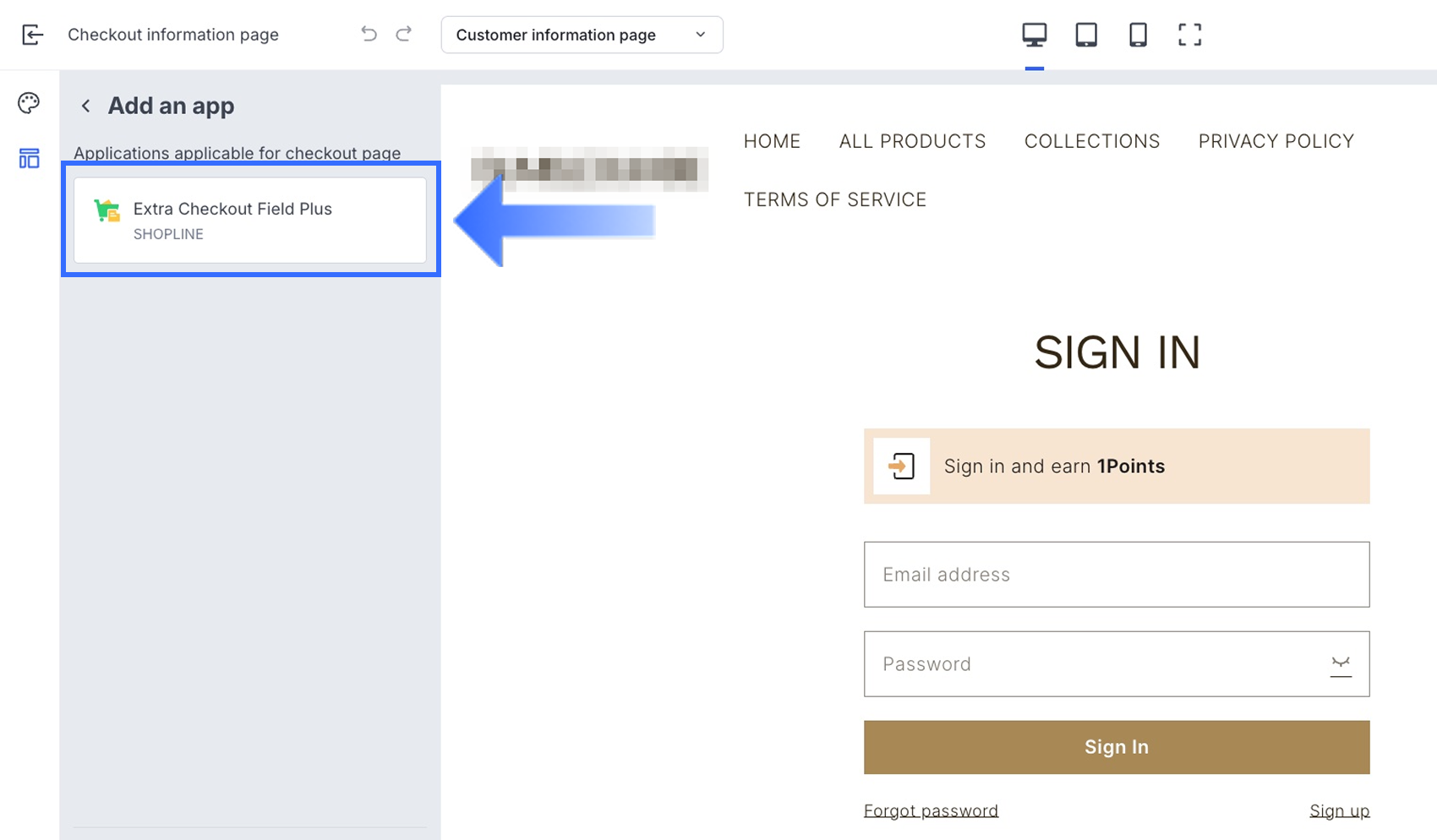Enter fullscreen preview mode
The image size is (1437, 840).
pos(1189,35)
